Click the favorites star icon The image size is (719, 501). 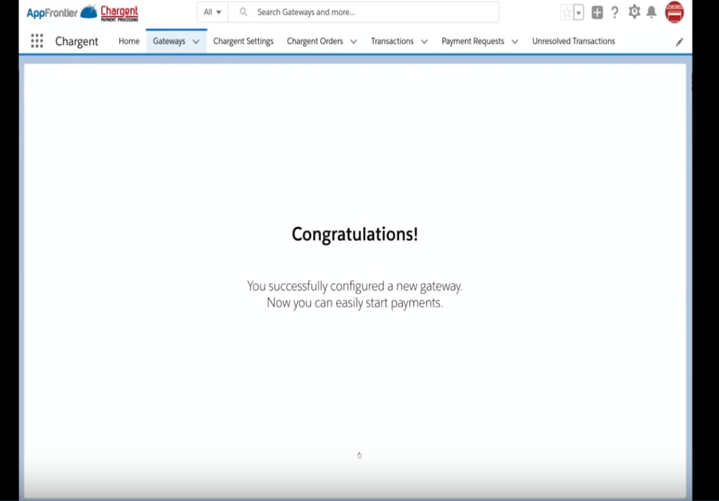[567, 13]
